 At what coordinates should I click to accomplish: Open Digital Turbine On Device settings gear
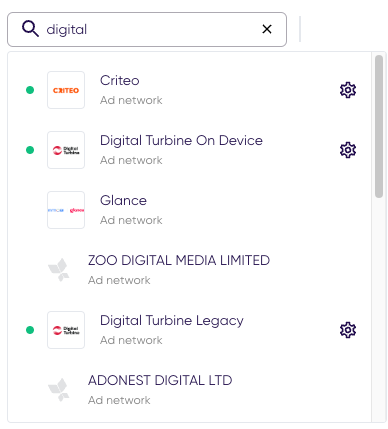[348, 150]
